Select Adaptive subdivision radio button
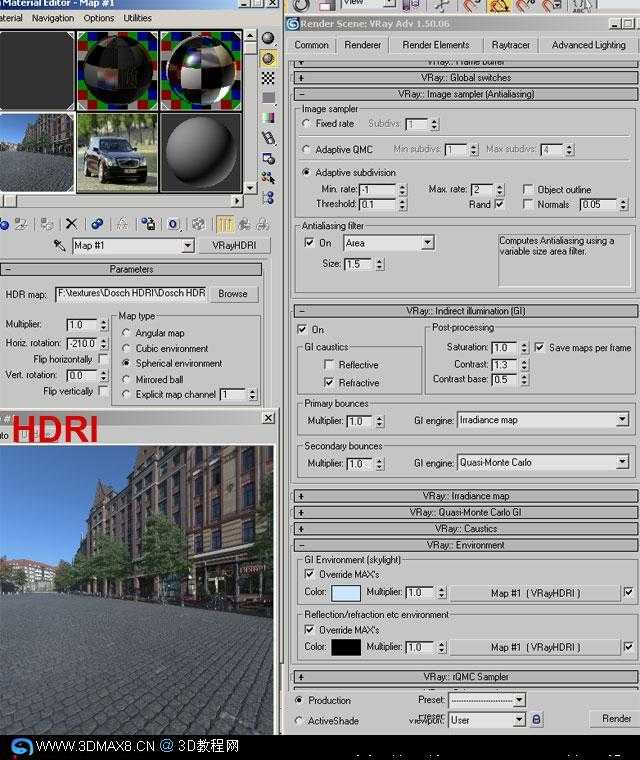The height and width of the screenshot is (760, 640). (306, 172)
